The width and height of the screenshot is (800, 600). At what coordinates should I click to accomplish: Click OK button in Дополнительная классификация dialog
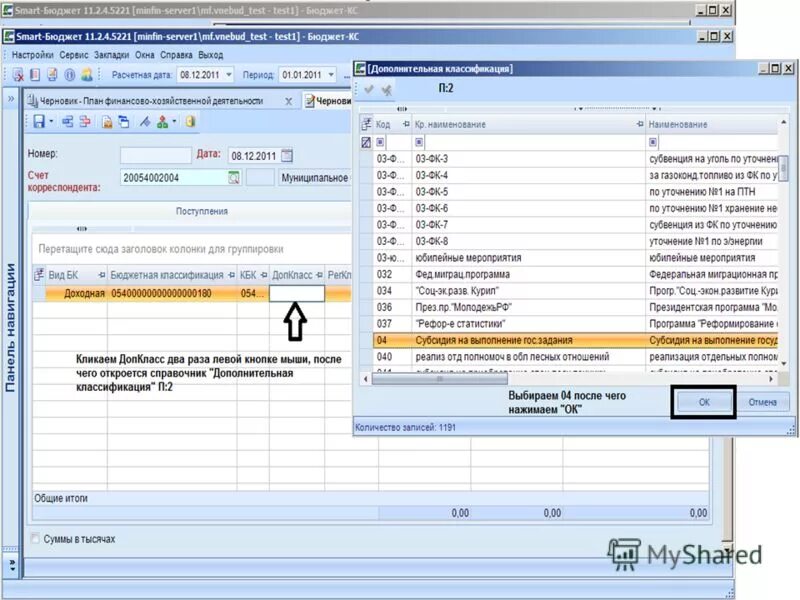[704, 402]
